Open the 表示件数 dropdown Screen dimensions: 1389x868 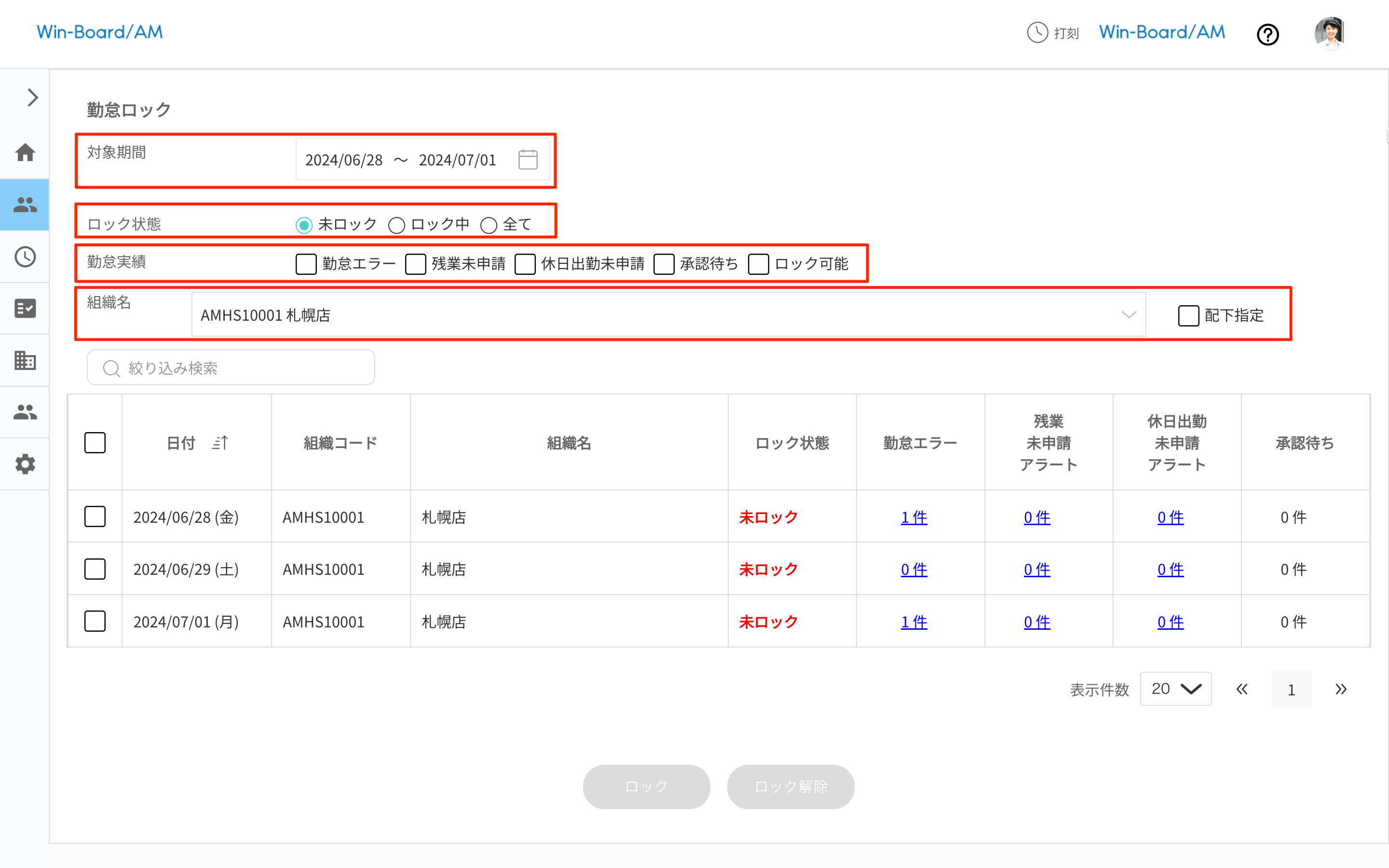click(x=1175, y=689)
